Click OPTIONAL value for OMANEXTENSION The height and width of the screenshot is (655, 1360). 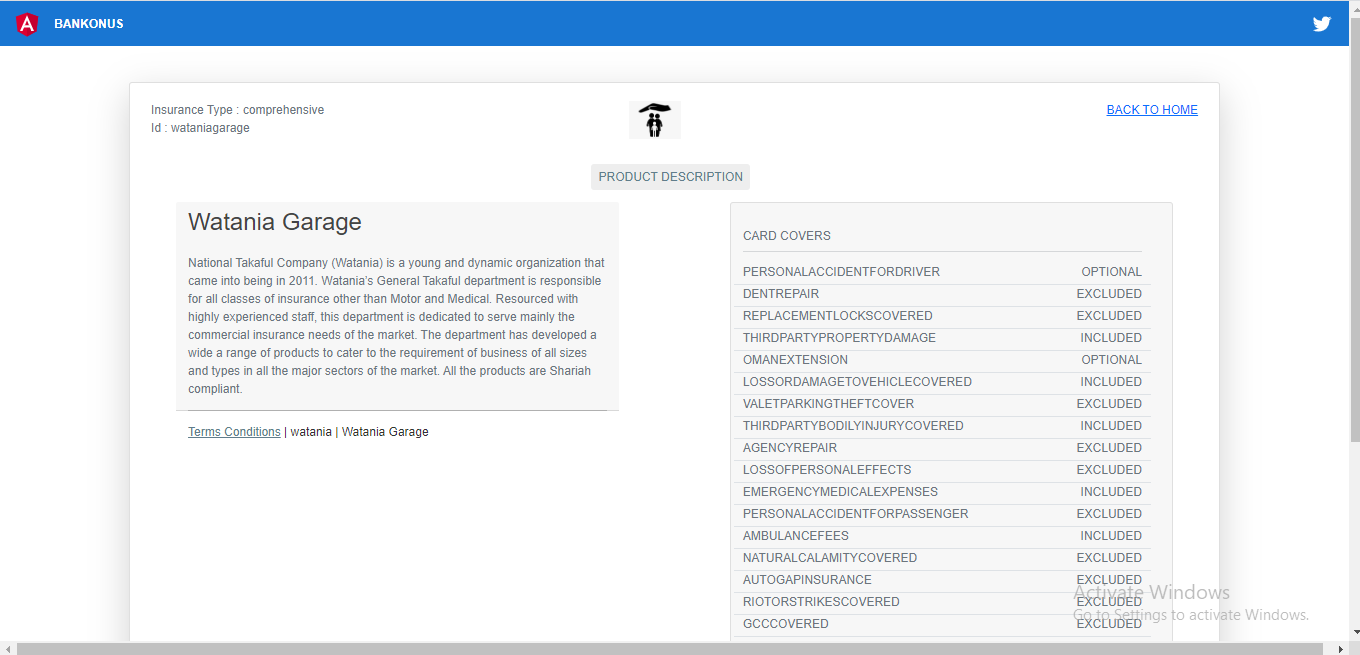click(1111, 360)
